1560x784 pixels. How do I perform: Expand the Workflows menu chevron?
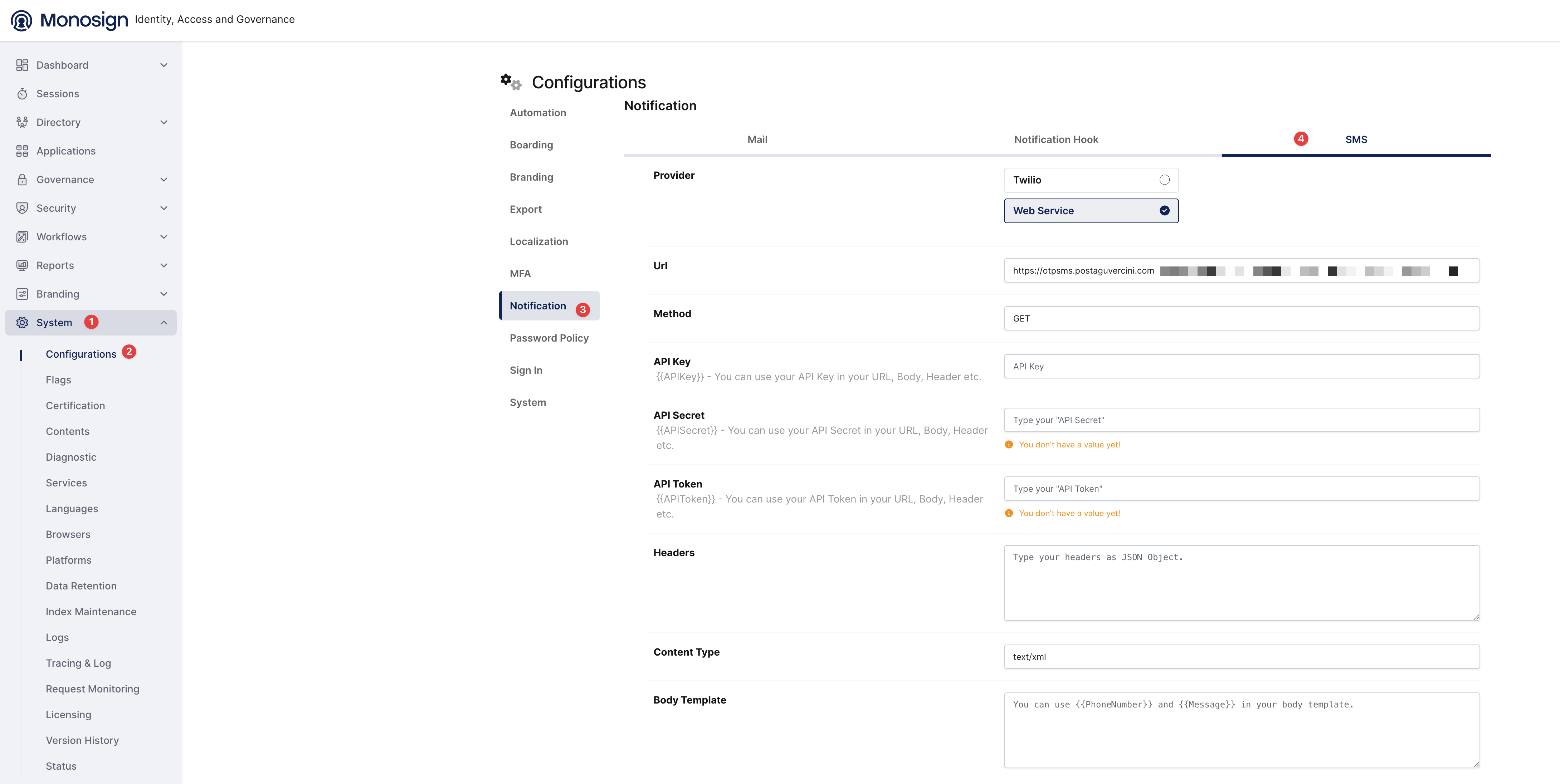coord(164,237)
